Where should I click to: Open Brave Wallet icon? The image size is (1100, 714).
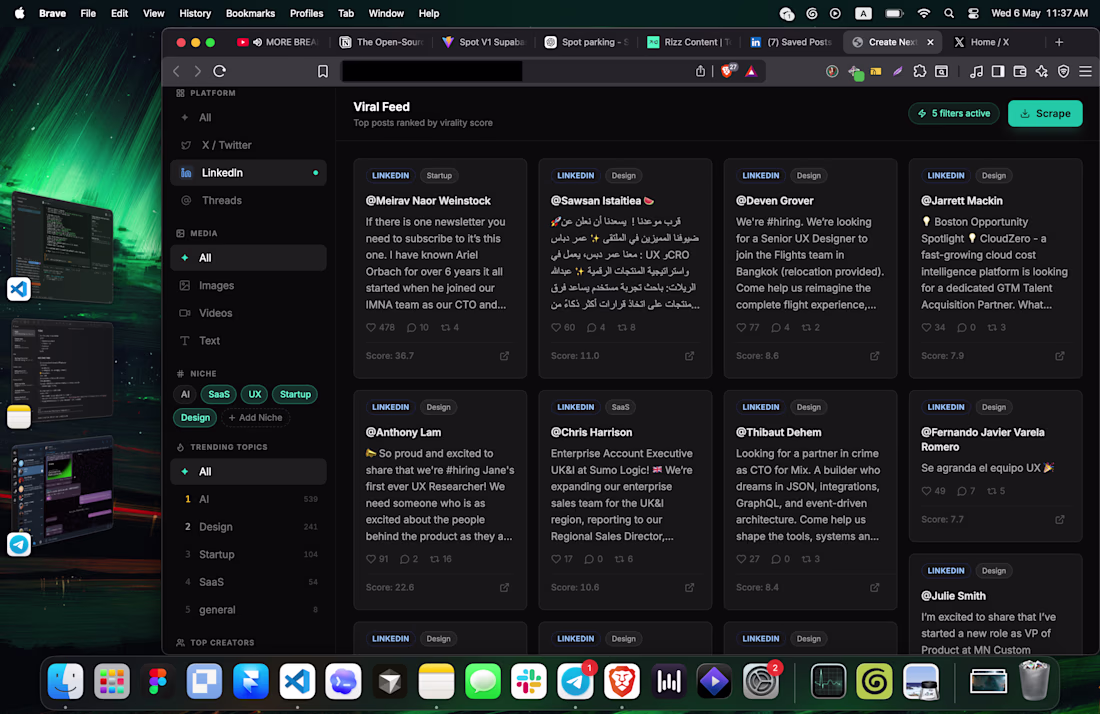[x=1019, y=71]
